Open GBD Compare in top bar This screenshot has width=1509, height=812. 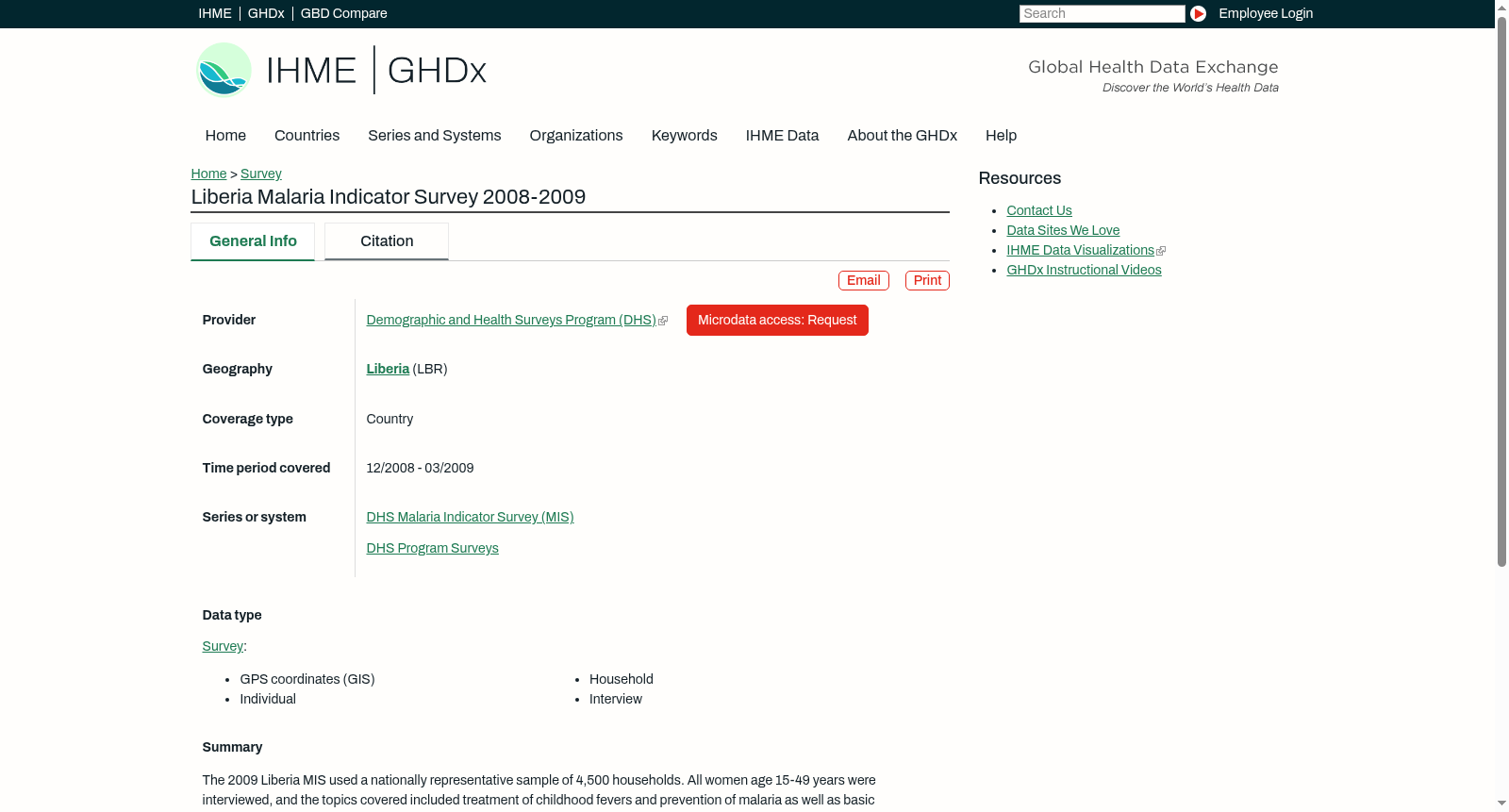coord(343,13)
